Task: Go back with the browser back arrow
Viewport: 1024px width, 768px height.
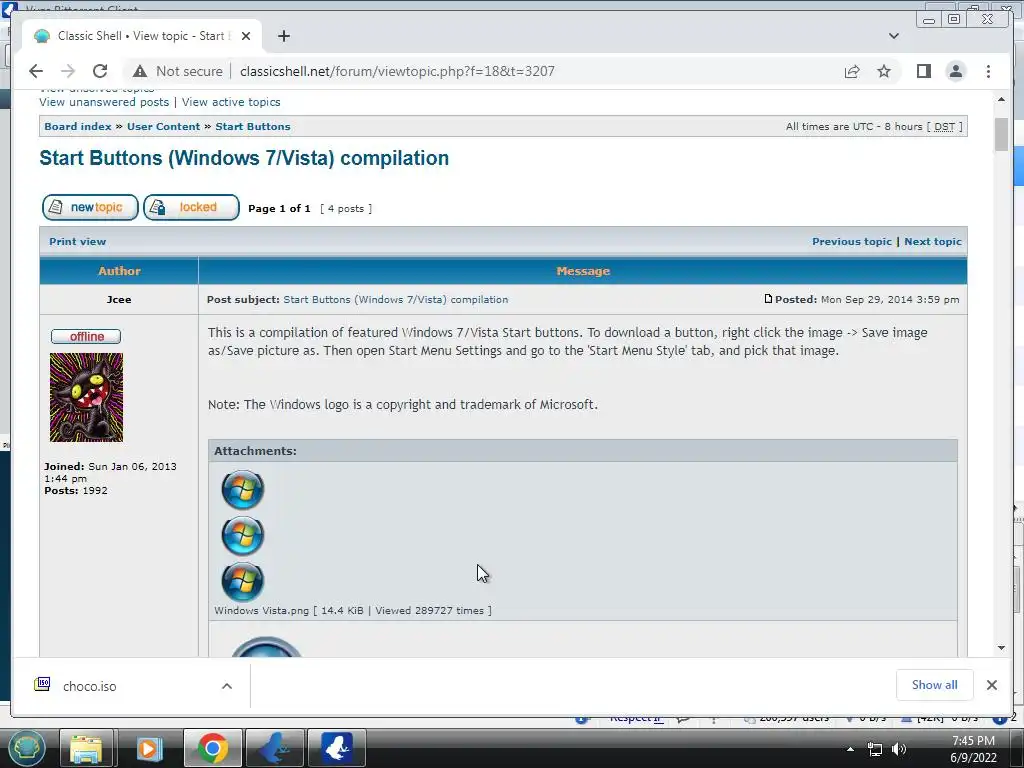Action: point(36,71)
